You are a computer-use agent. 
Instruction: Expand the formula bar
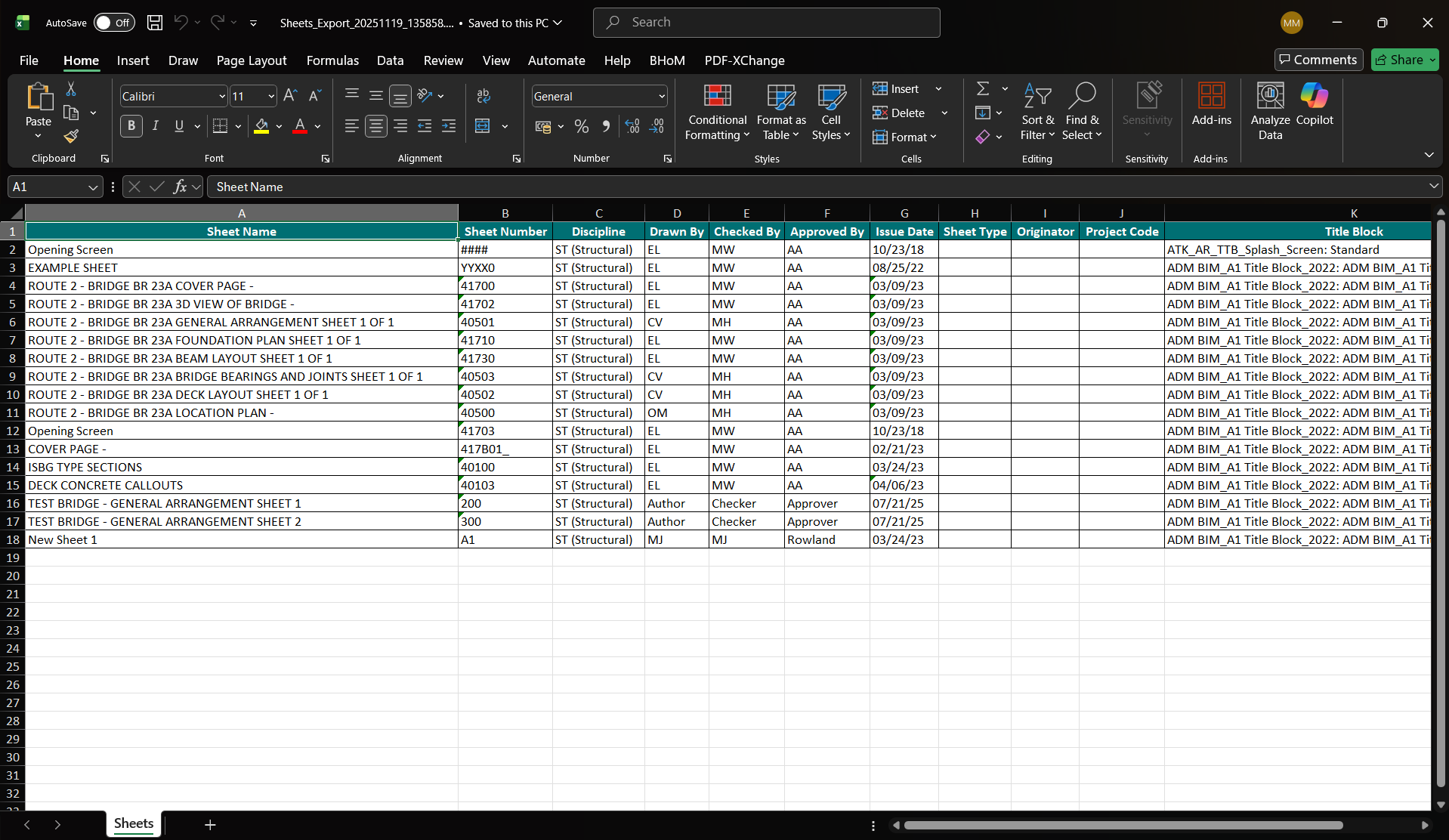click(1433, 187)
